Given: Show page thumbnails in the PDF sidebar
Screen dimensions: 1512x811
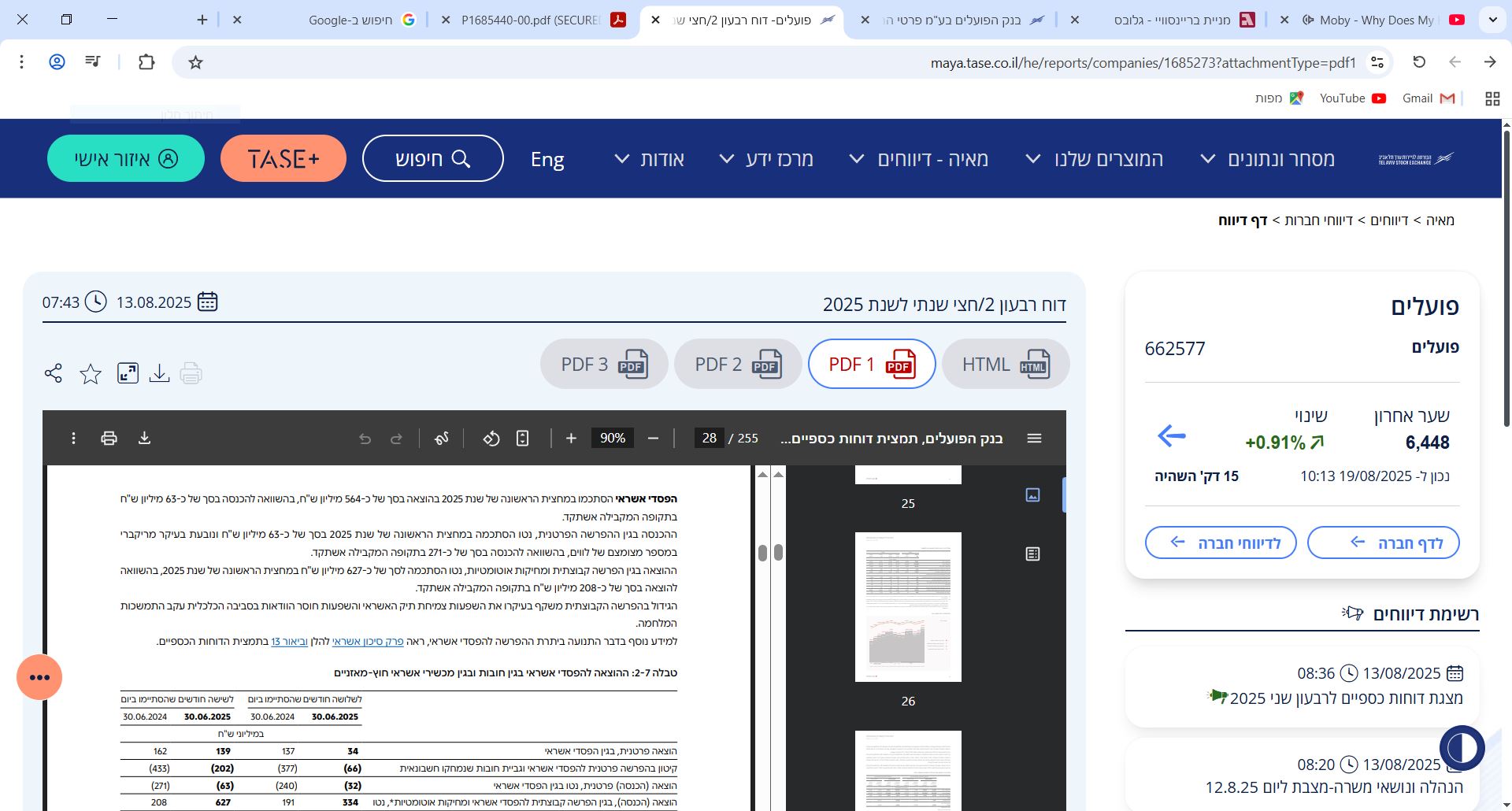Looking at the screenshot, I should pos(1033,494).
